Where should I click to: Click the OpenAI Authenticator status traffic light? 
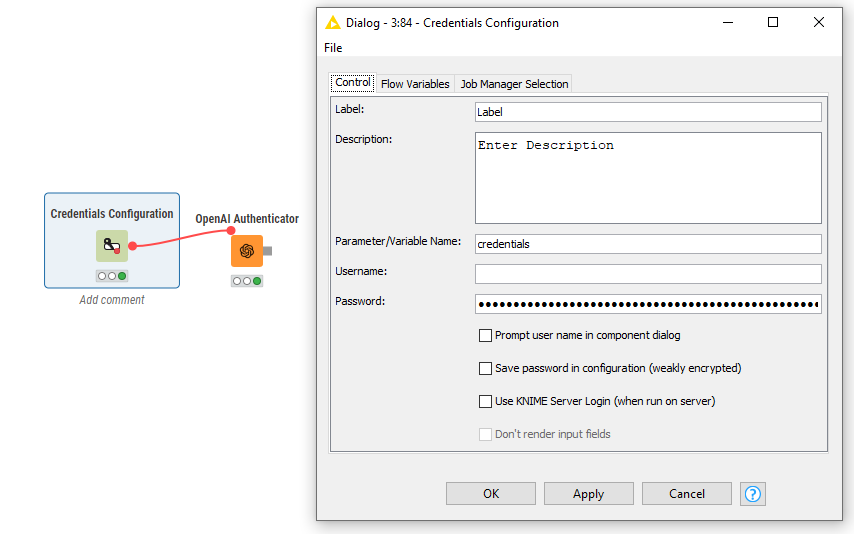click(x=246, y=281)
